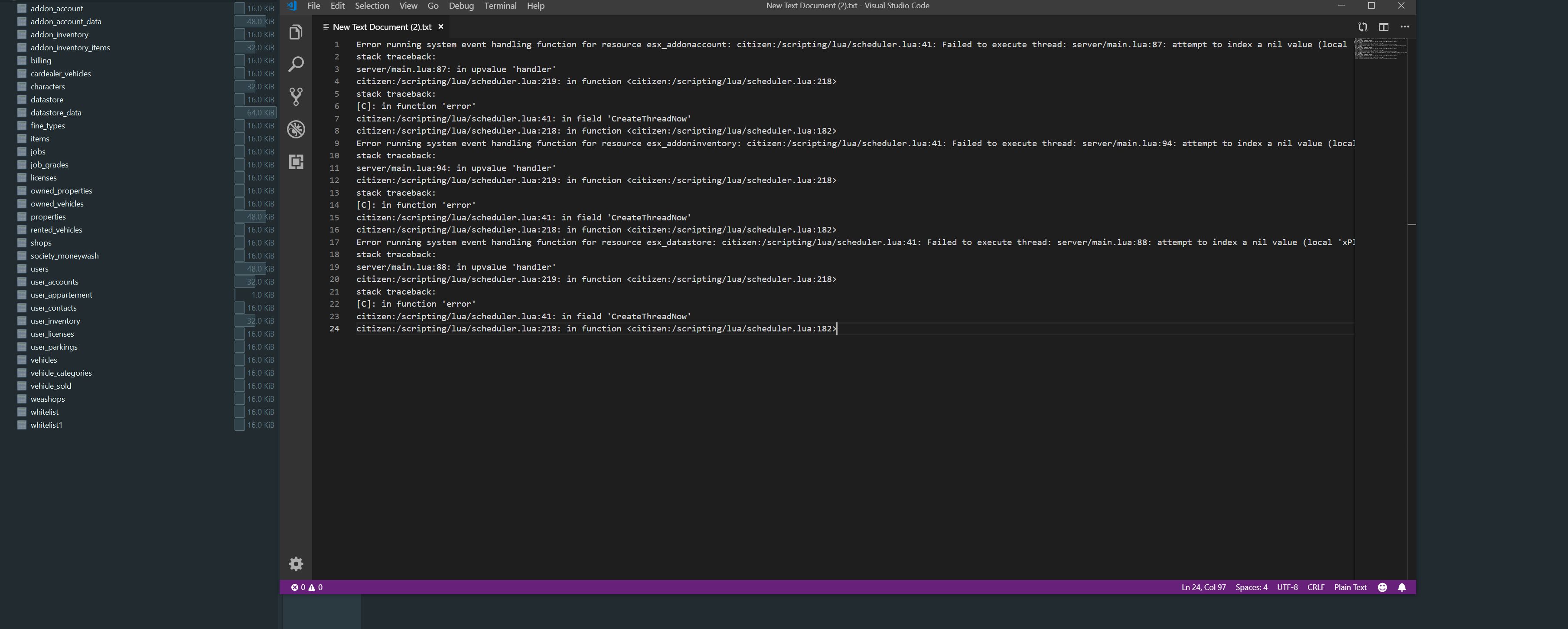This screenshot has height=629, width=1568.
Task: Open the More Actions ellipsis menu
Action: (1404, 27)
